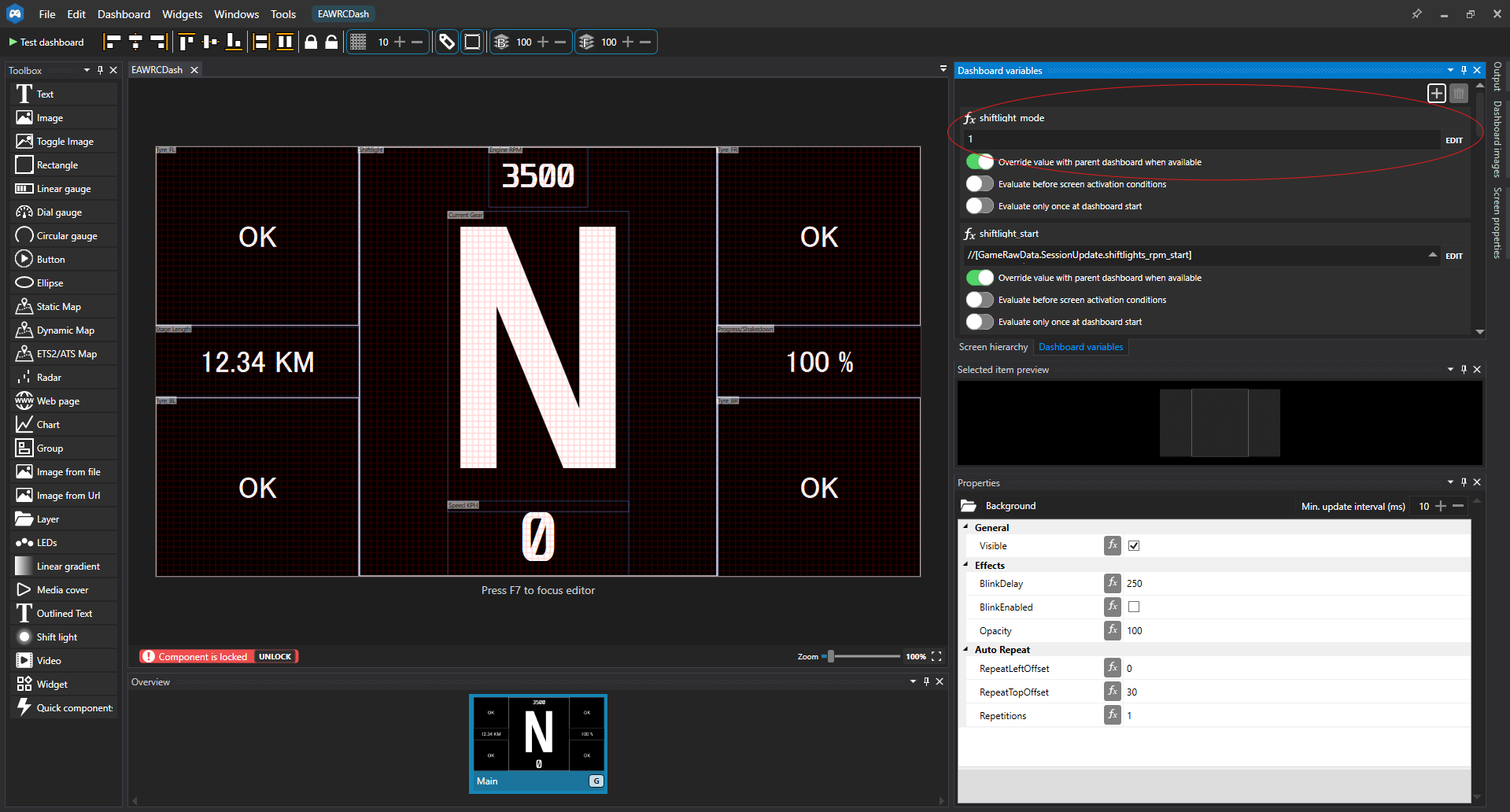1510x812 pixels.
Task: Open the Selected item preview panel dropdown
Action: (1450, 369)
